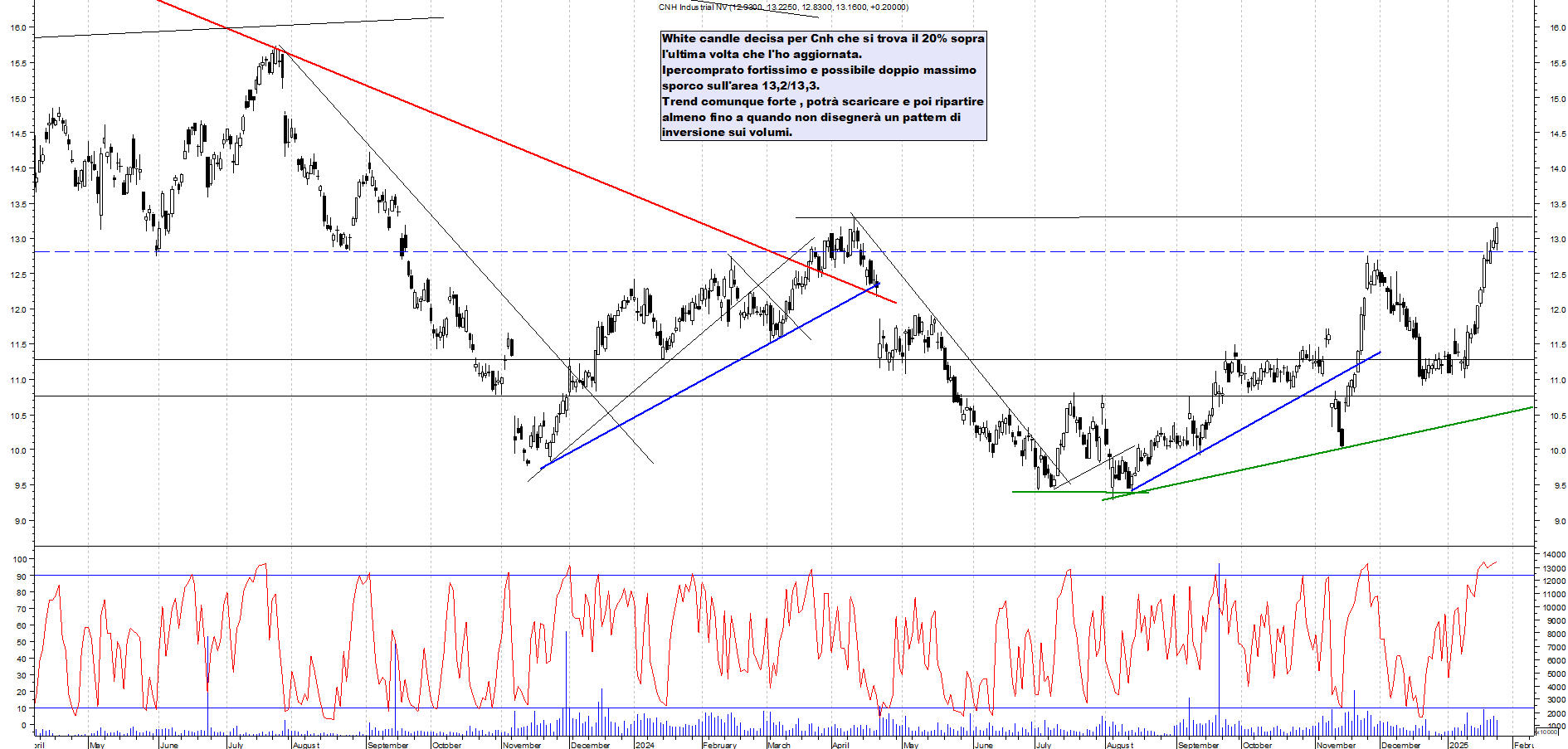Click 12.0 on the left price scale

tap(18, 309)
